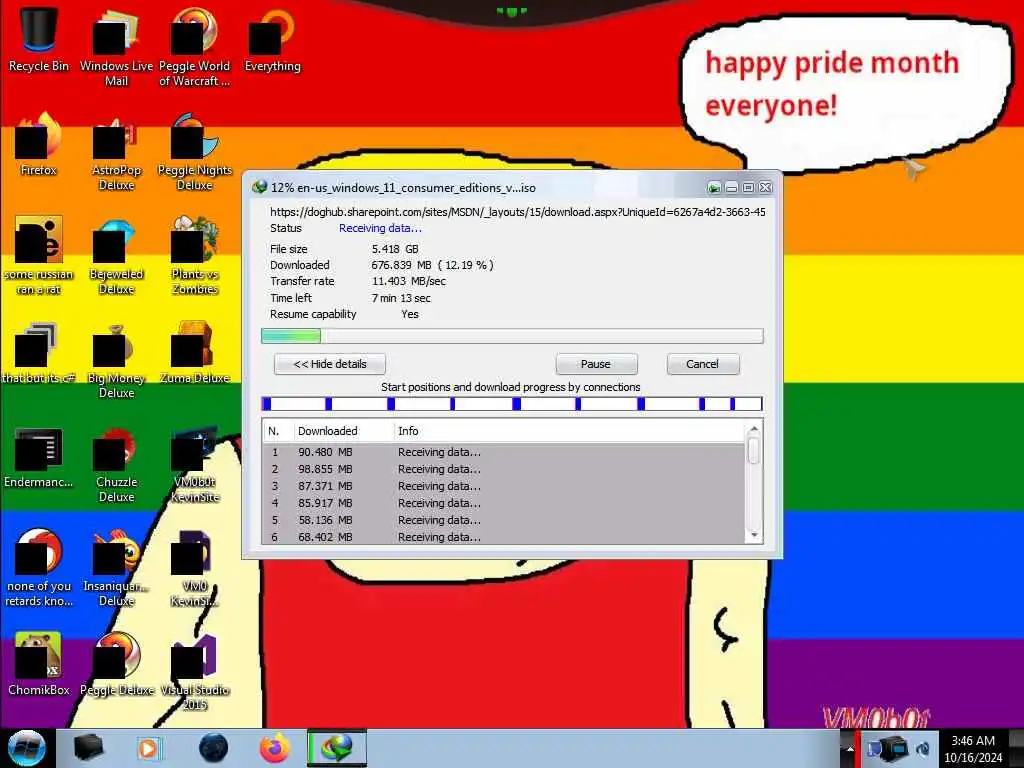Click the 11.403 MB/sec transfer rate
This screenshot has height=768, width=1024.
coord(409,281)
